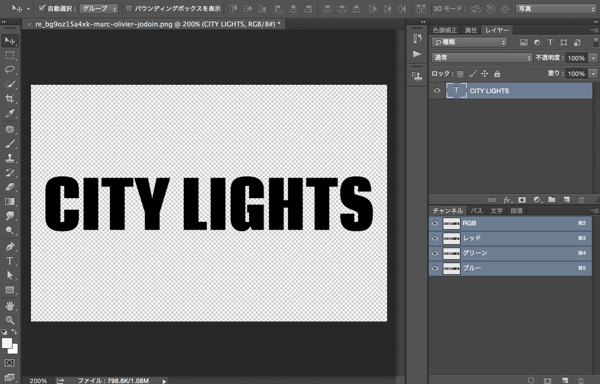Create a new layer icon
Viewport: 600px width, 384px height.
point(567,200)
